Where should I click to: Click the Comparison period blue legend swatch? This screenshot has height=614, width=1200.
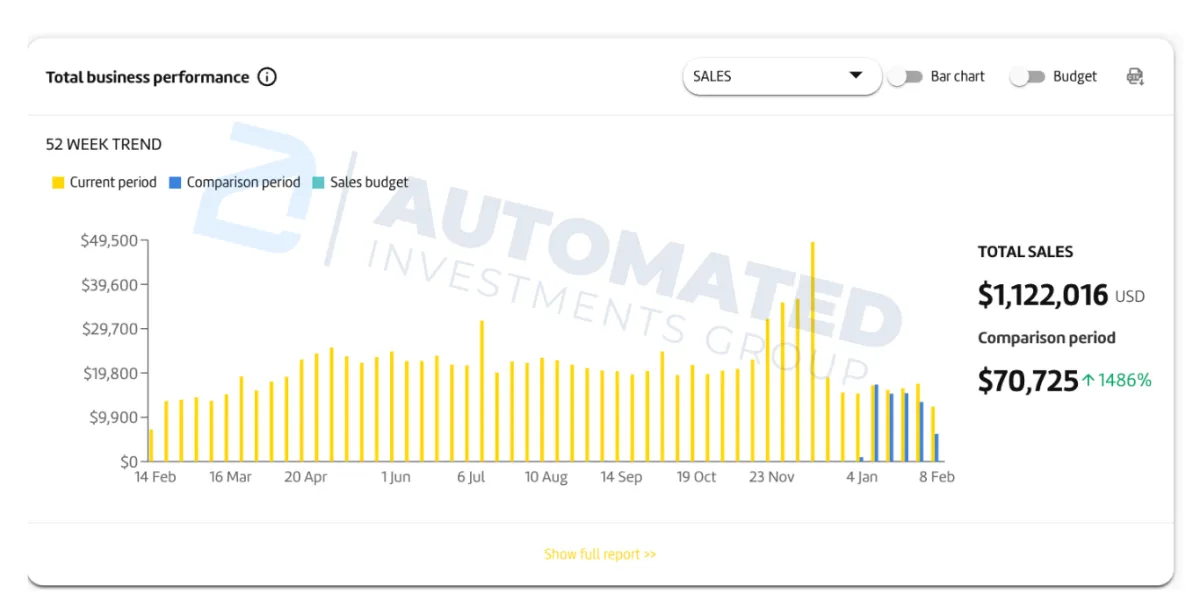coord(175,183)
